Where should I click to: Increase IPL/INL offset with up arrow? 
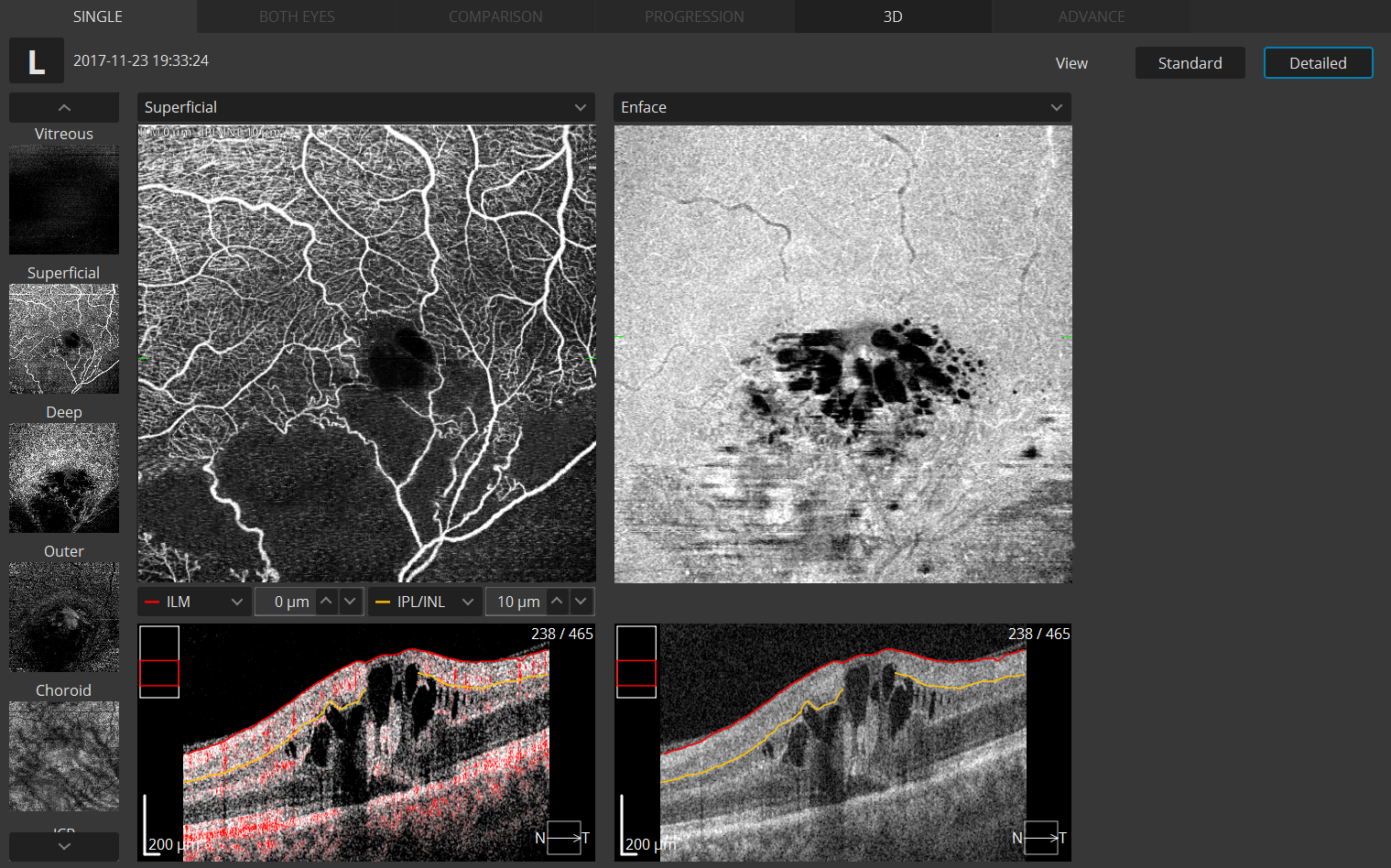[557, 602]
